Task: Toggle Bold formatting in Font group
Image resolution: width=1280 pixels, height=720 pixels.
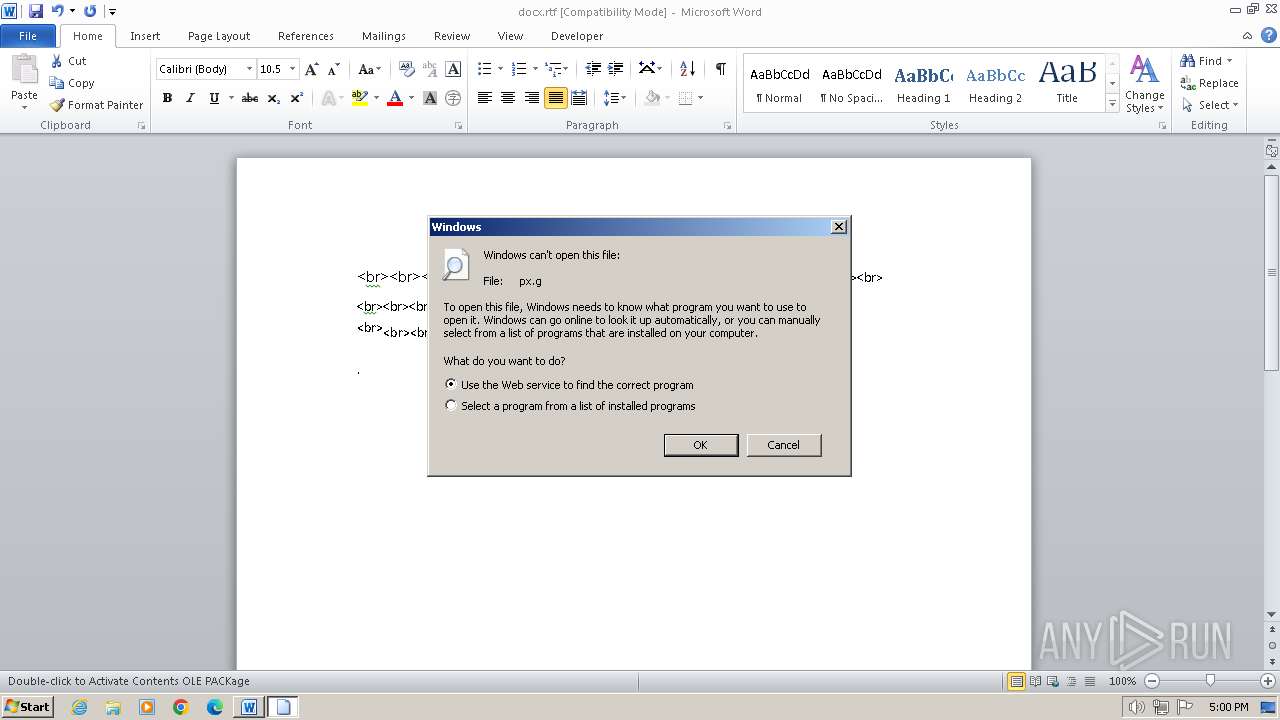Action: coord(167,98)
